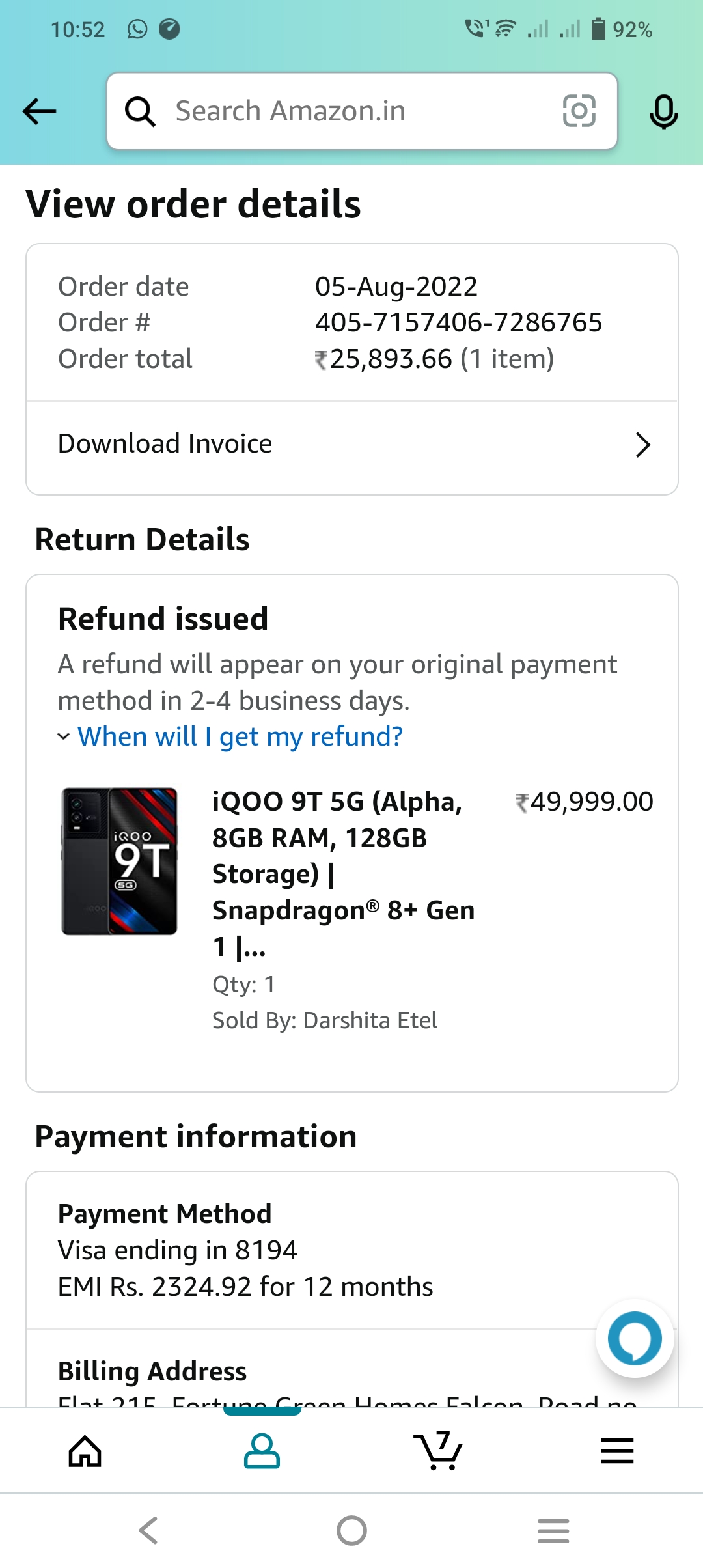Open the Alexa assistant floating button
This screenshot has height=1568, width=703.
[635, 1338]
